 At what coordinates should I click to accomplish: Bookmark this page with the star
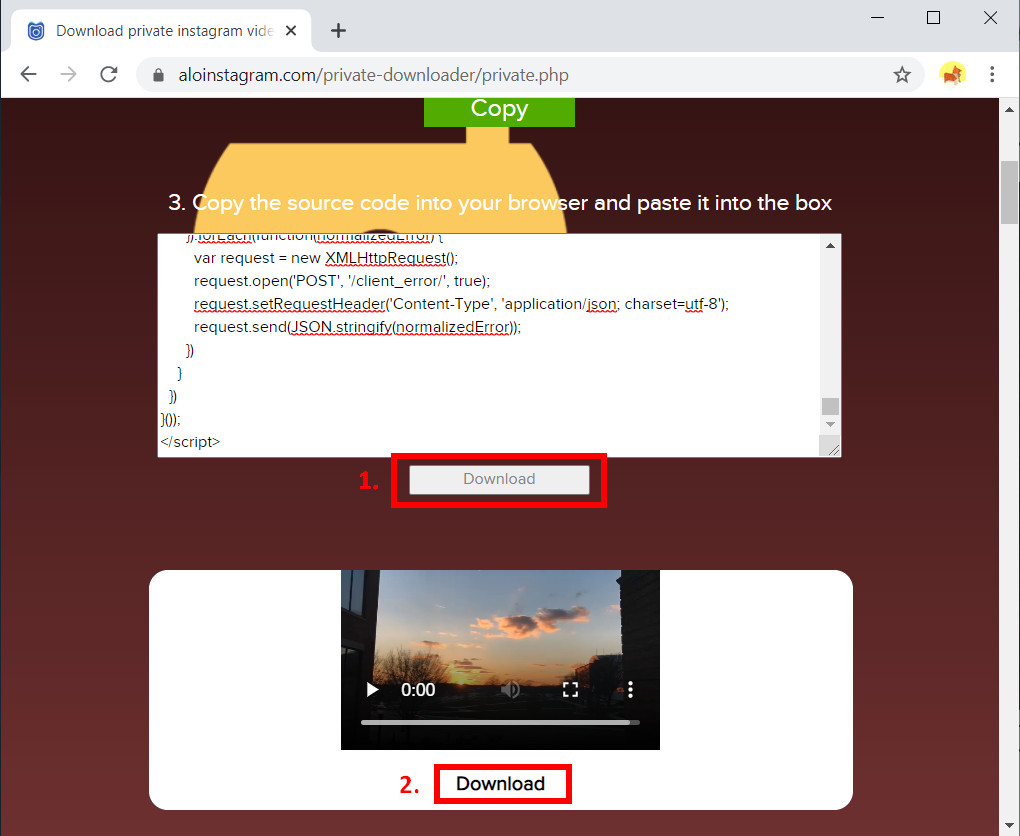click(x=902, y=75)
